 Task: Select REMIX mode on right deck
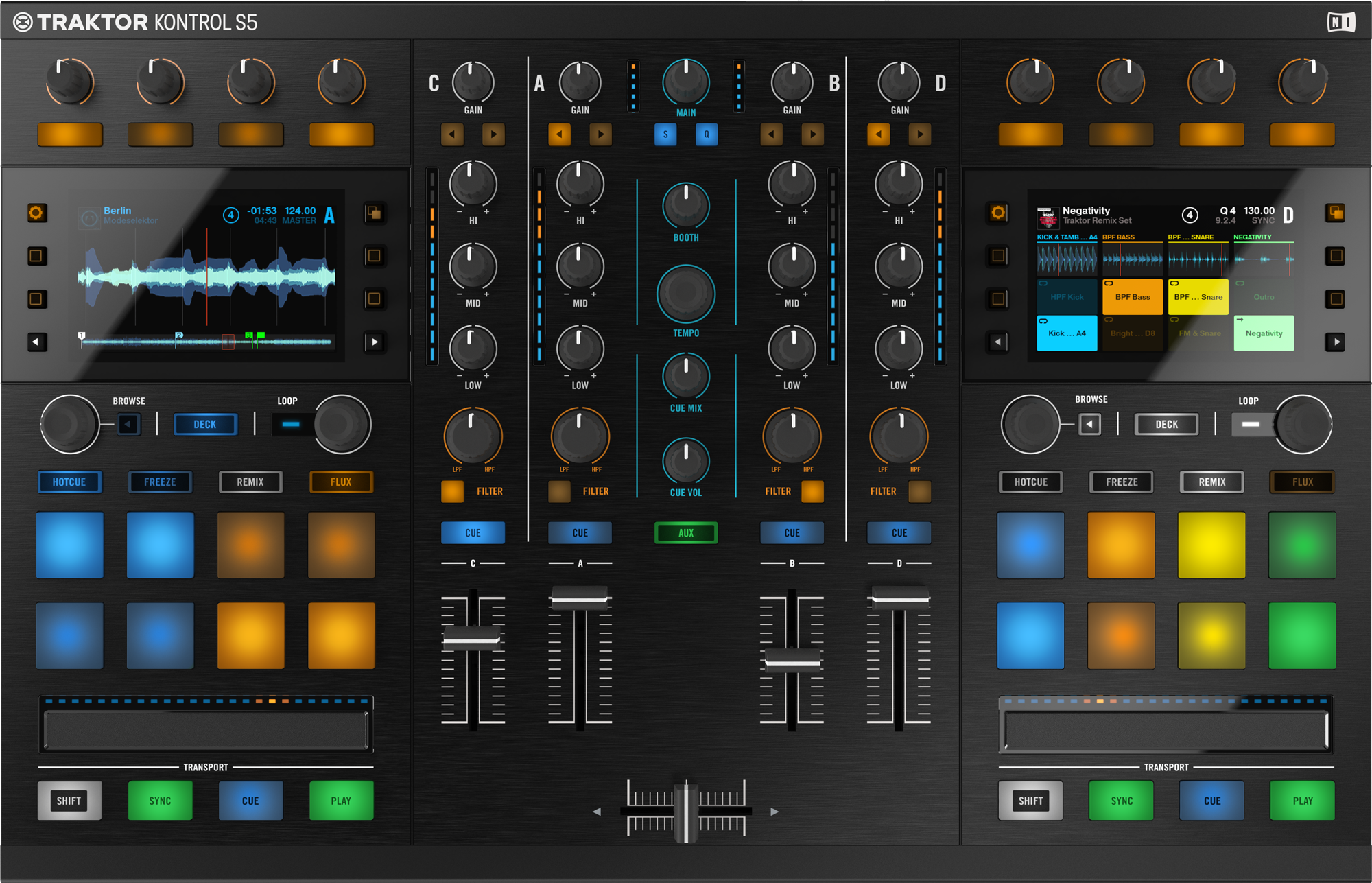point(1211,482)
